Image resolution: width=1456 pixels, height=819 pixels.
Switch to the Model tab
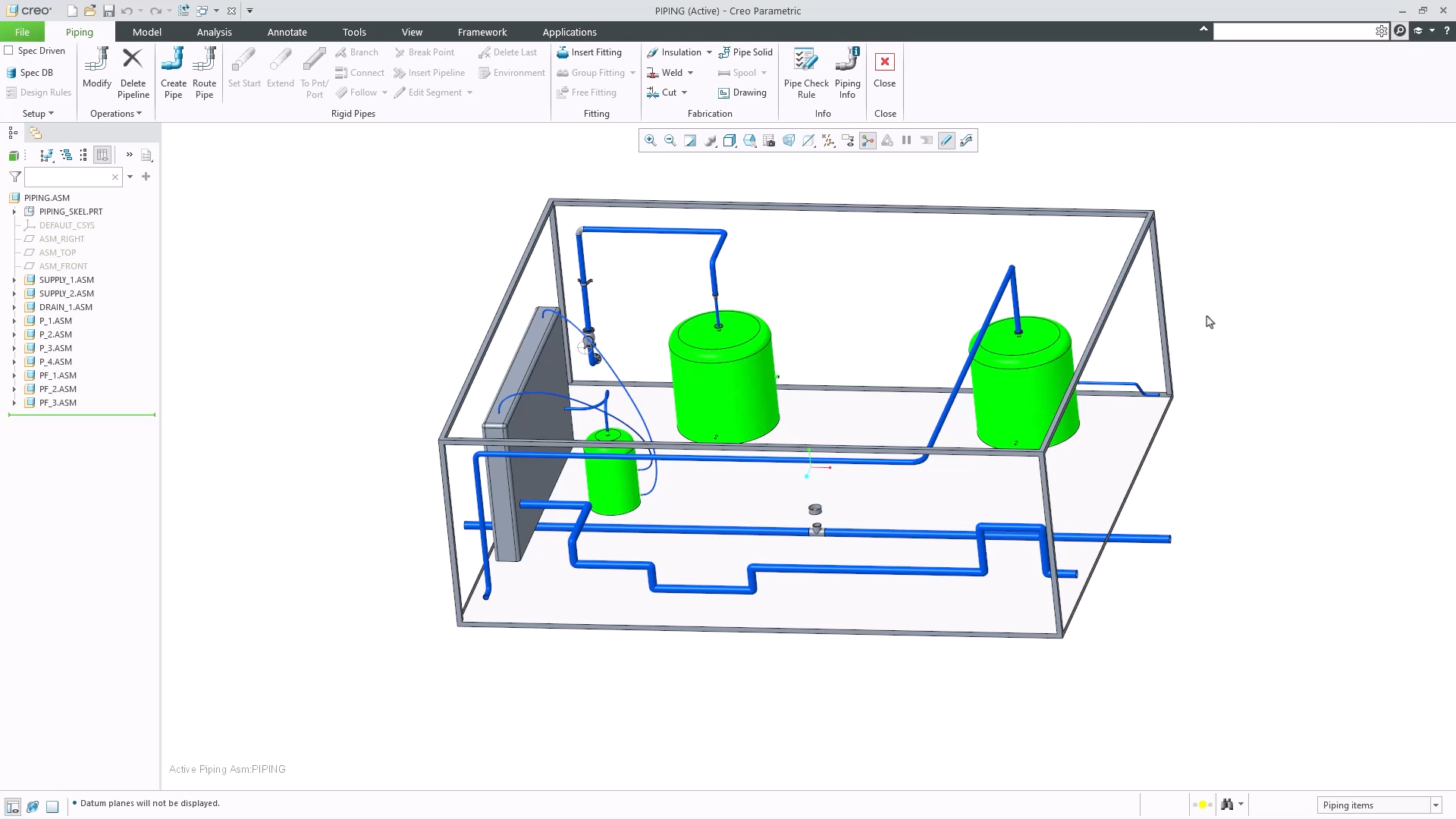click(147, 32)
